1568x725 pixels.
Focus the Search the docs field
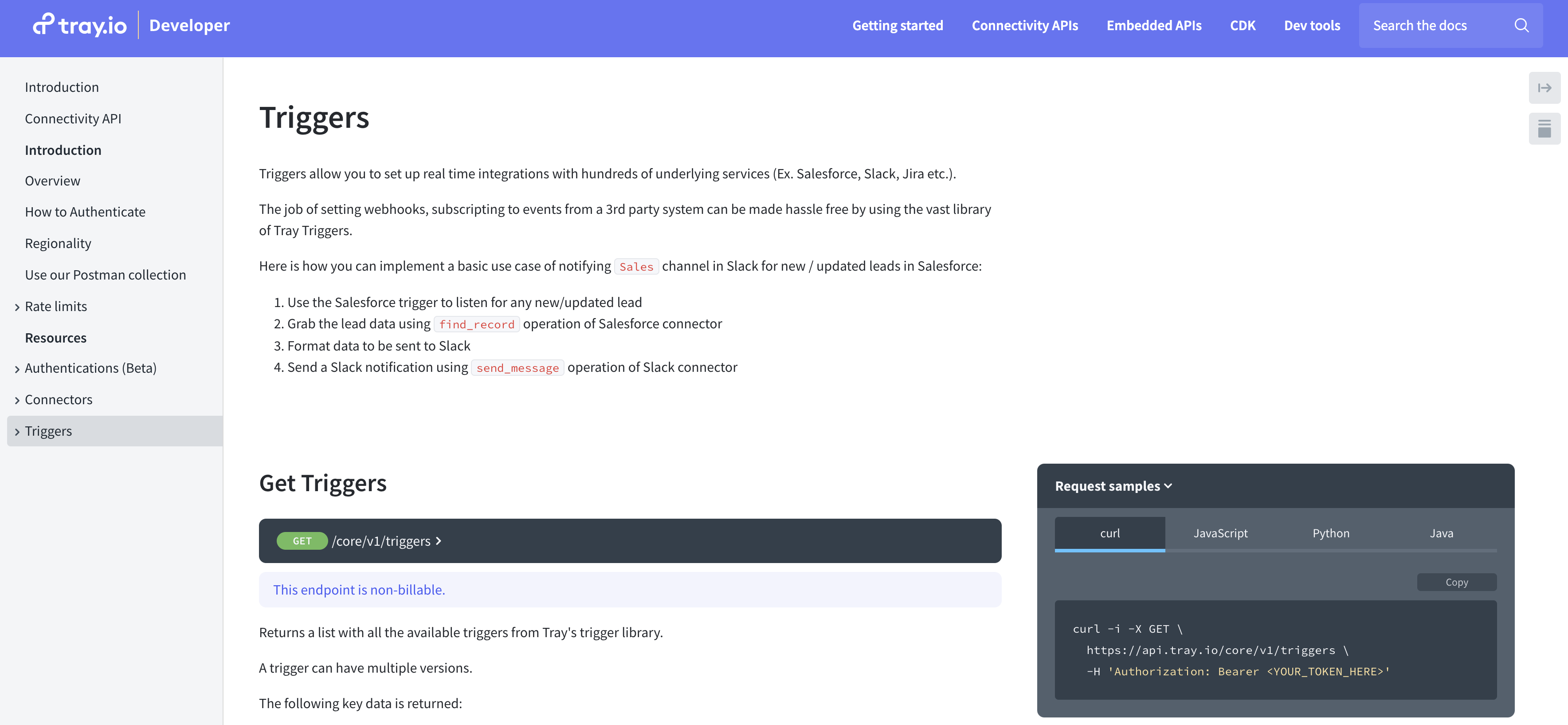[x=1450, y=25]
